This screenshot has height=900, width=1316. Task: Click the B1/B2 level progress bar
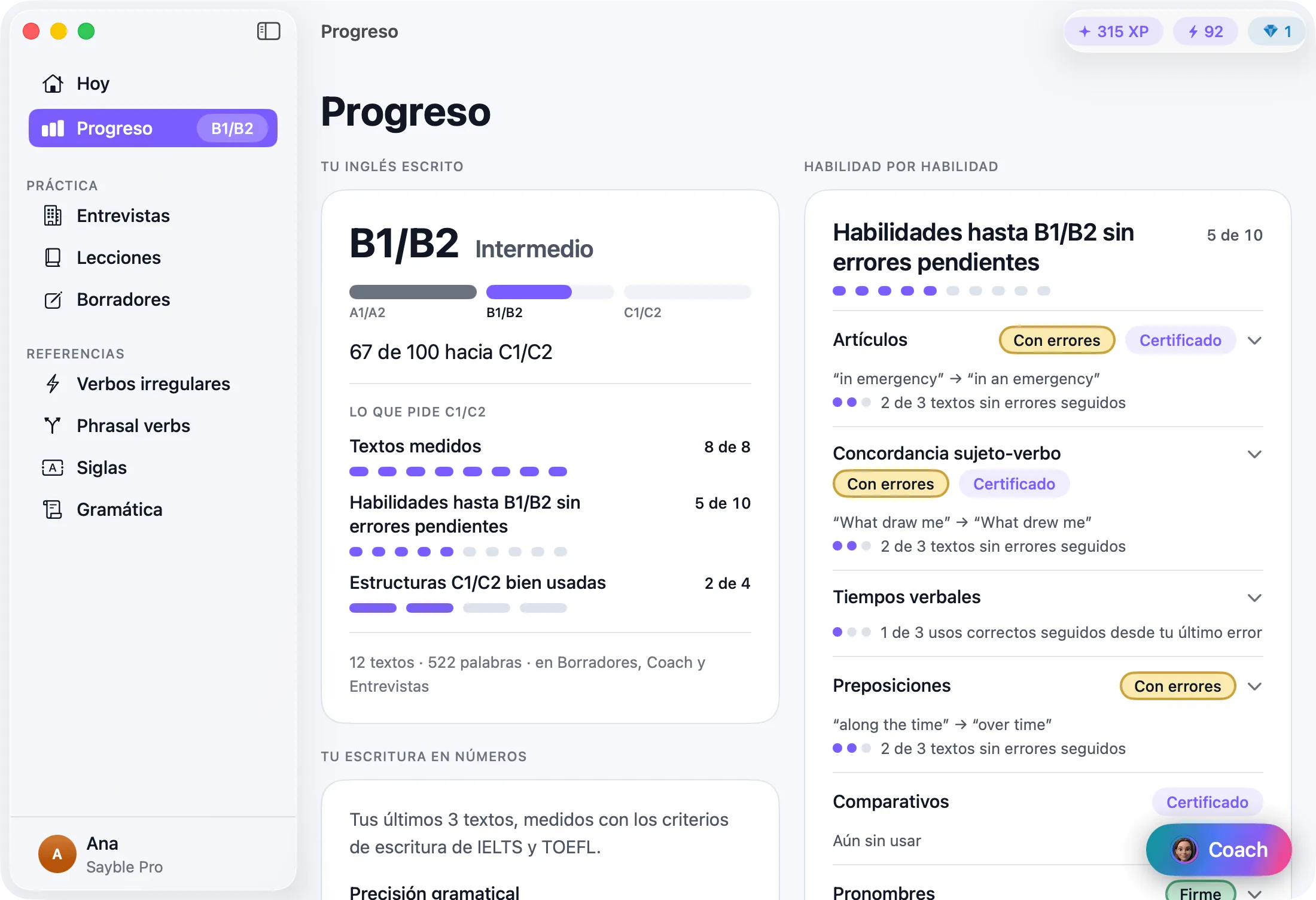550,292
